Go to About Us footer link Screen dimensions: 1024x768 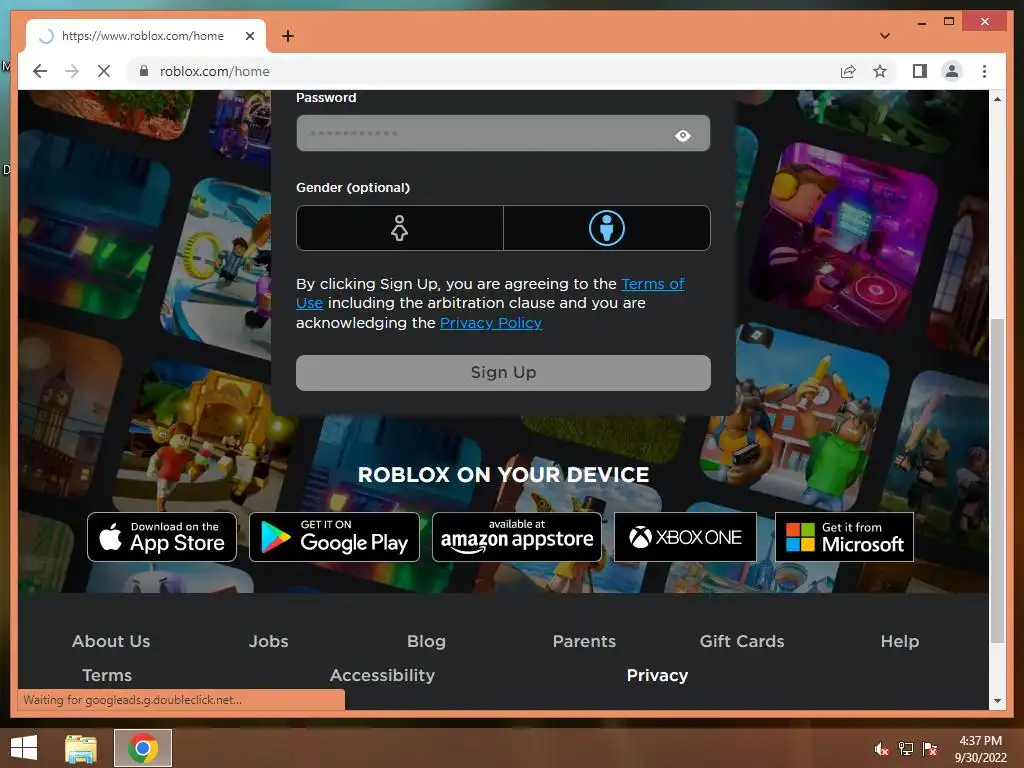111,641
